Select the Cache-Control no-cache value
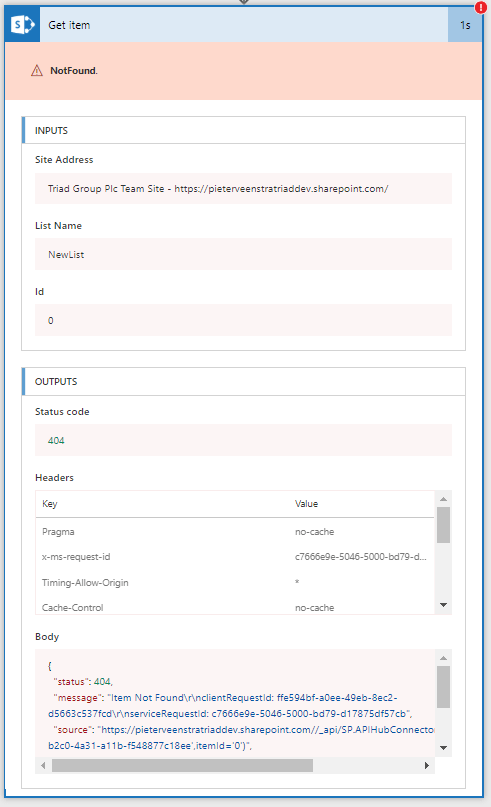Image resolution: width=491 pixels, height=807 pixels. tap(314, 607)
